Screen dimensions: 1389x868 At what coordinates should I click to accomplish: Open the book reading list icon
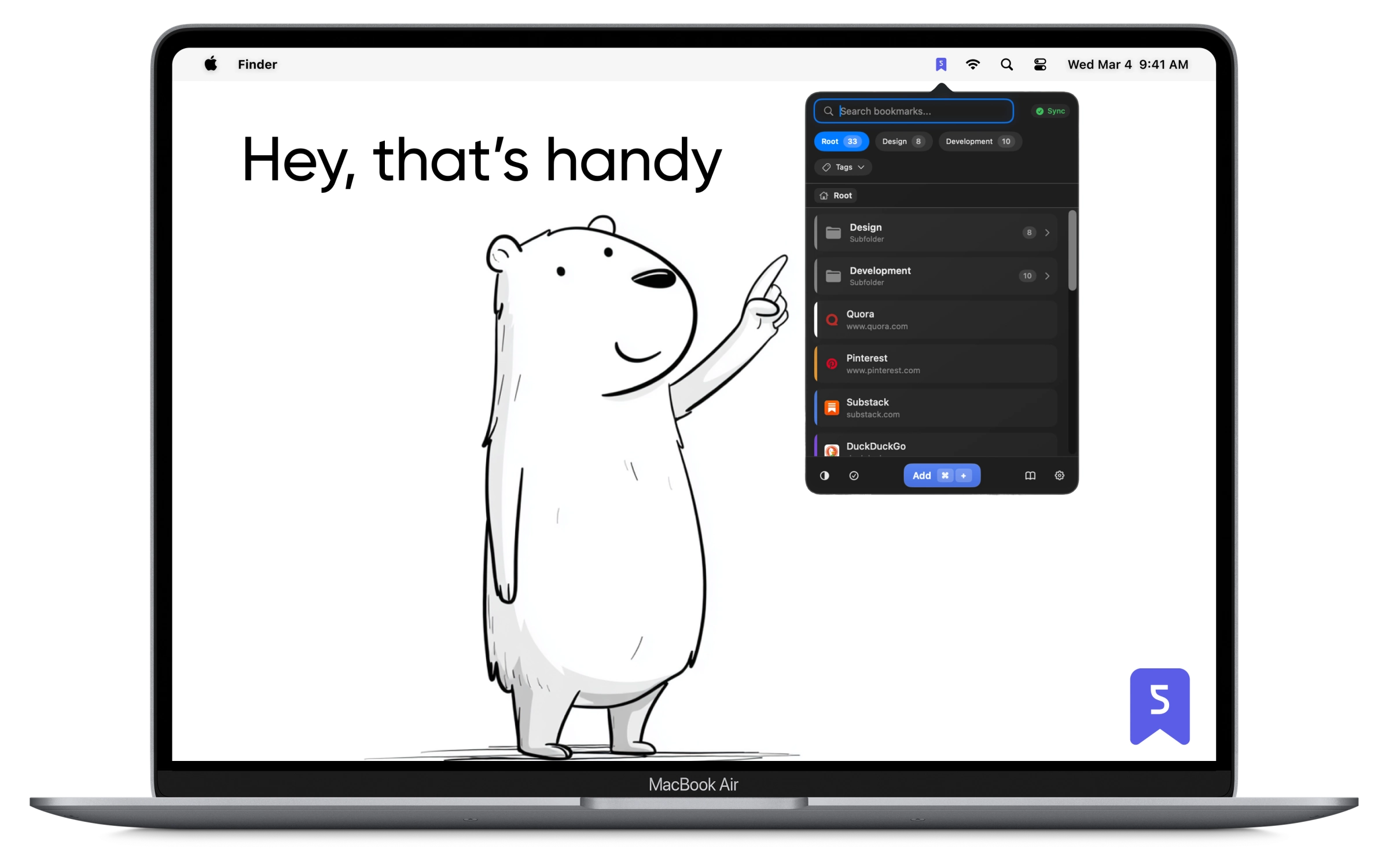[1030, 476]
